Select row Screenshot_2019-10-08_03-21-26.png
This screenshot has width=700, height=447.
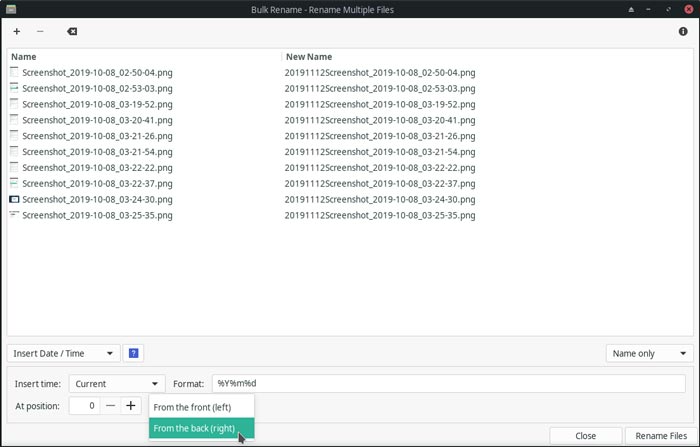(x=350, y=136)
